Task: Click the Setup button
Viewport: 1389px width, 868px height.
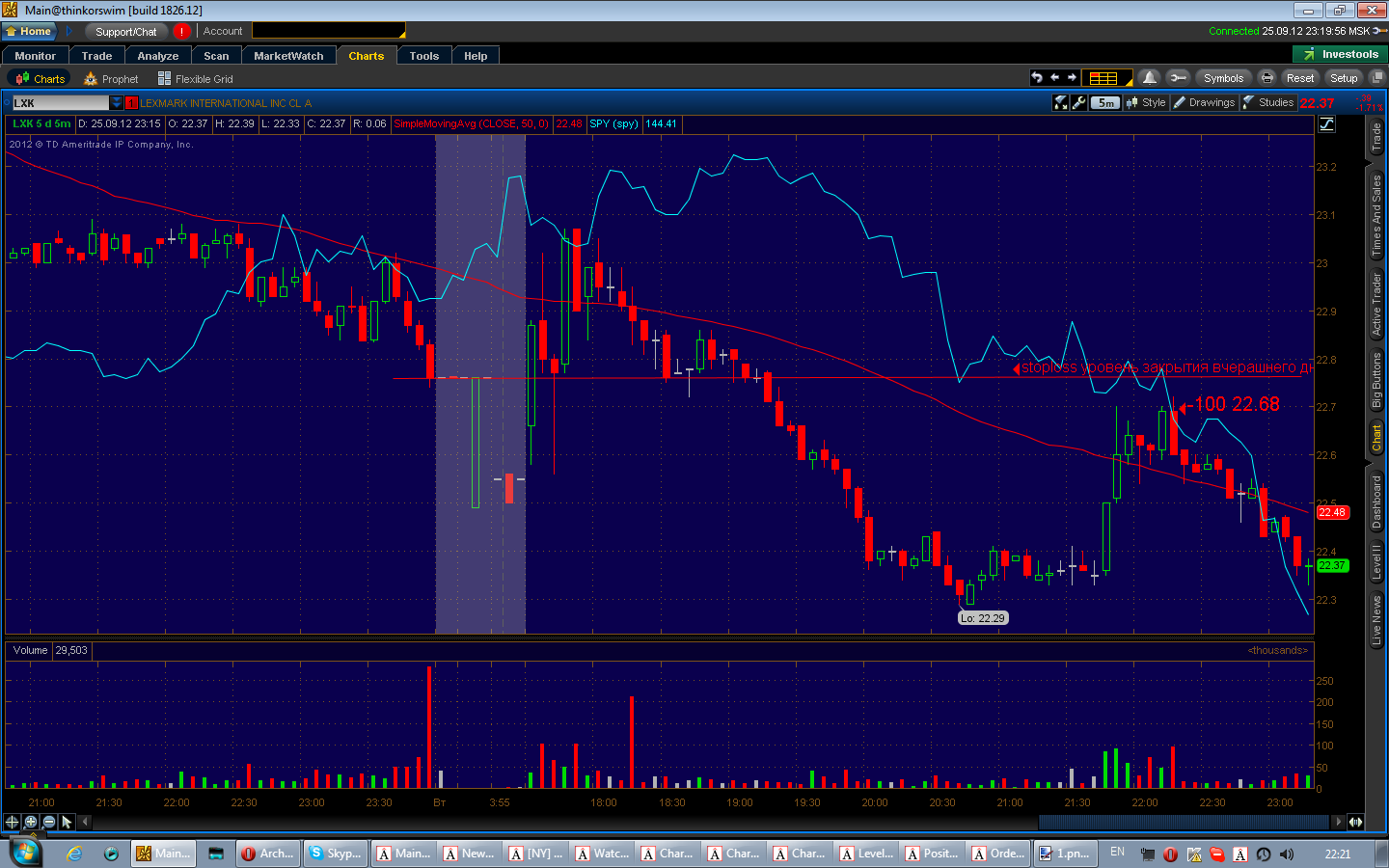Action: (x=1344, y=78)
